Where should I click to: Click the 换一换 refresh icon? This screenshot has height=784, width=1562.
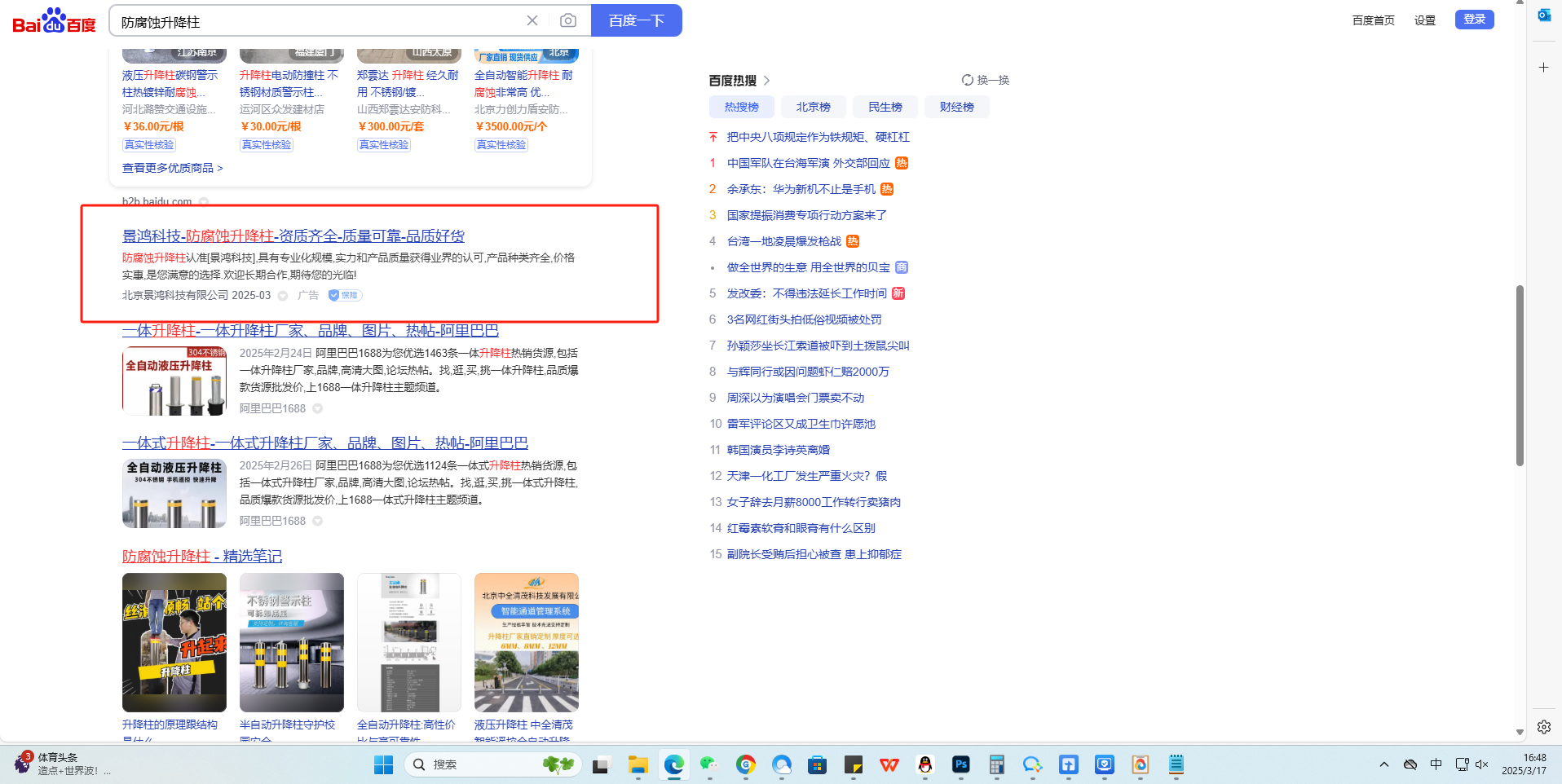(968, 80)
